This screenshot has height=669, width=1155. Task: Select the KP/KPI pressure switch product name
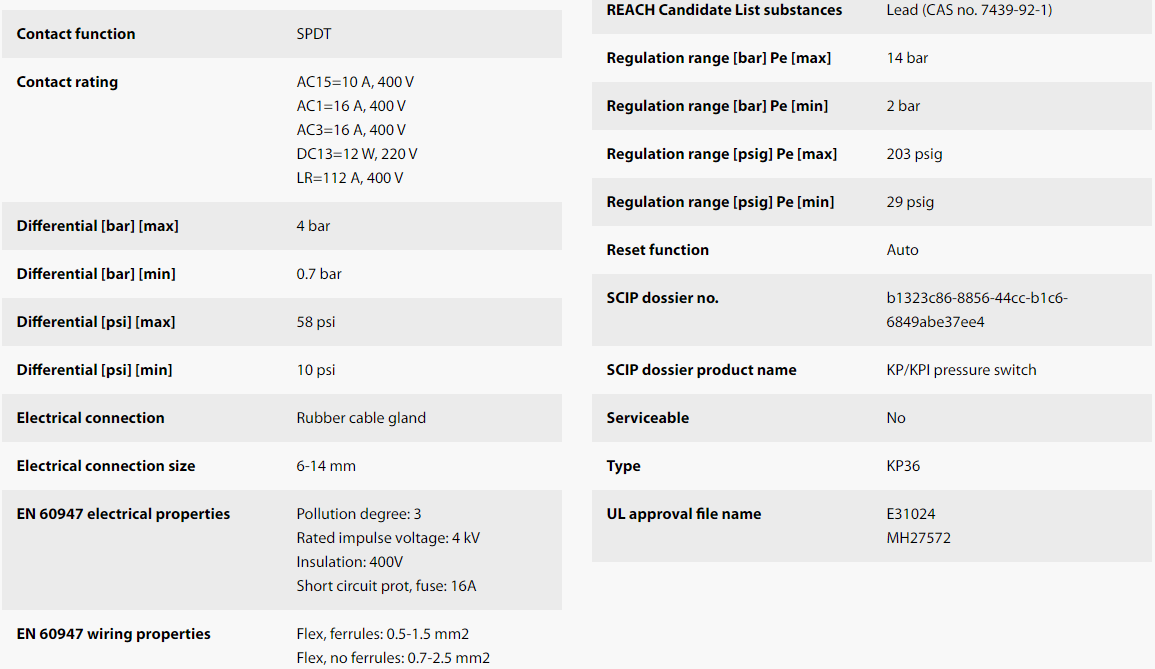point(961,370)
